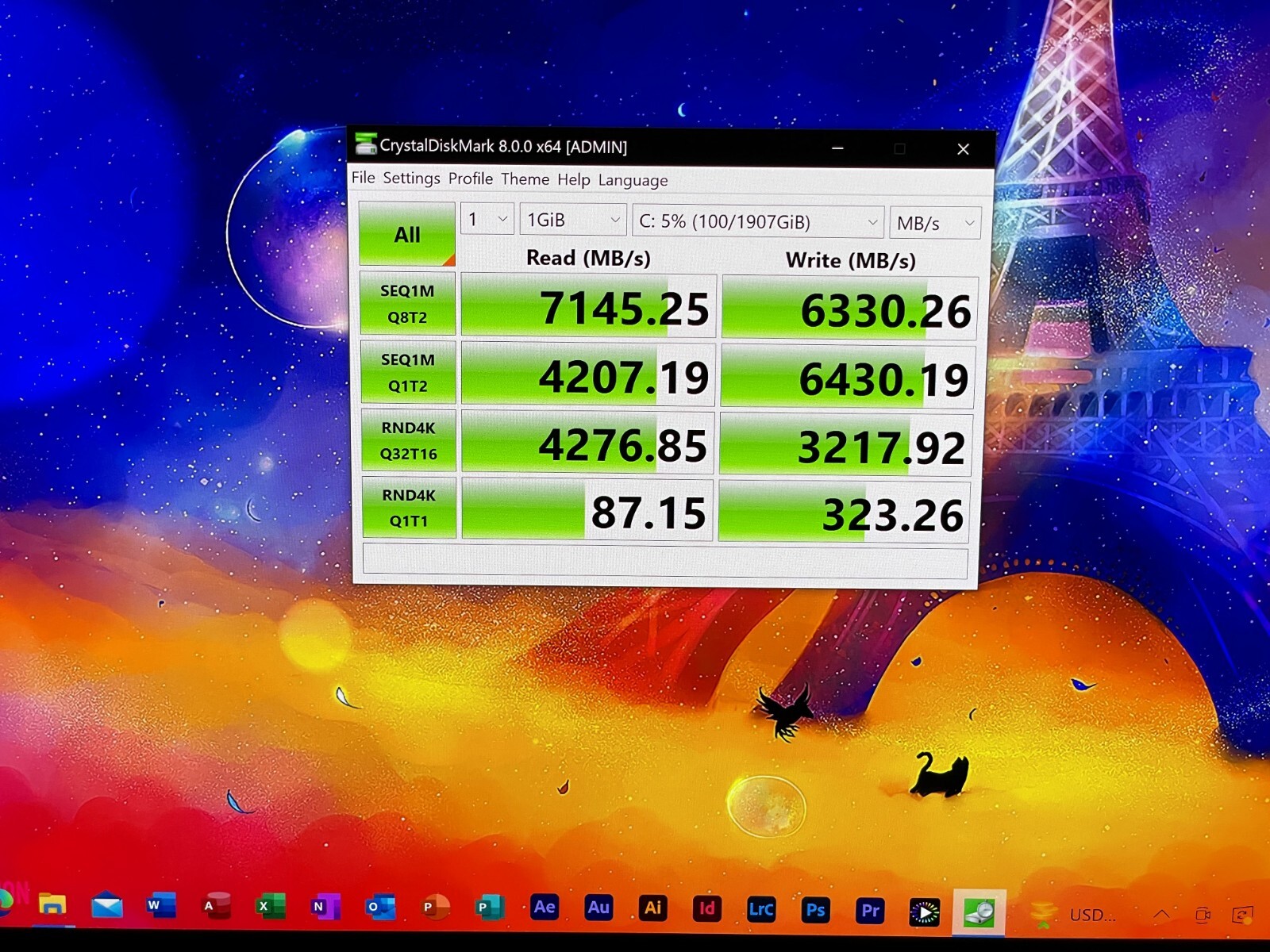The height and width of the screenshot is (952, 1270).
Task: Start the SEQ1M Q8T2 test
Action: pyautogui.click(x=407, y=304)
